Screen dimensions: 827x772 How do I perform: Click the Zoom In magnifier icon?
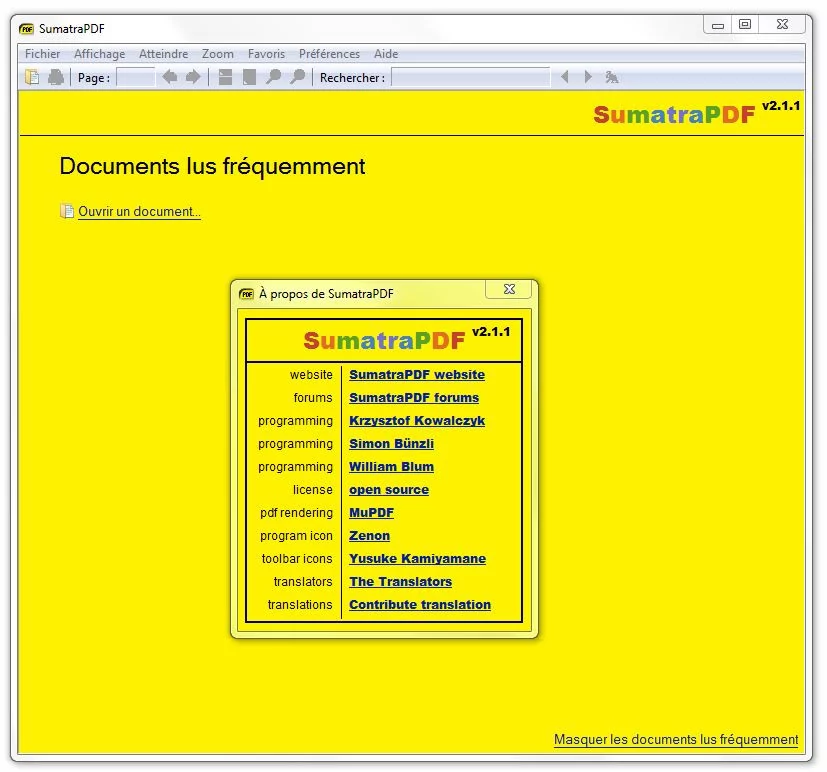click(297, 77)
